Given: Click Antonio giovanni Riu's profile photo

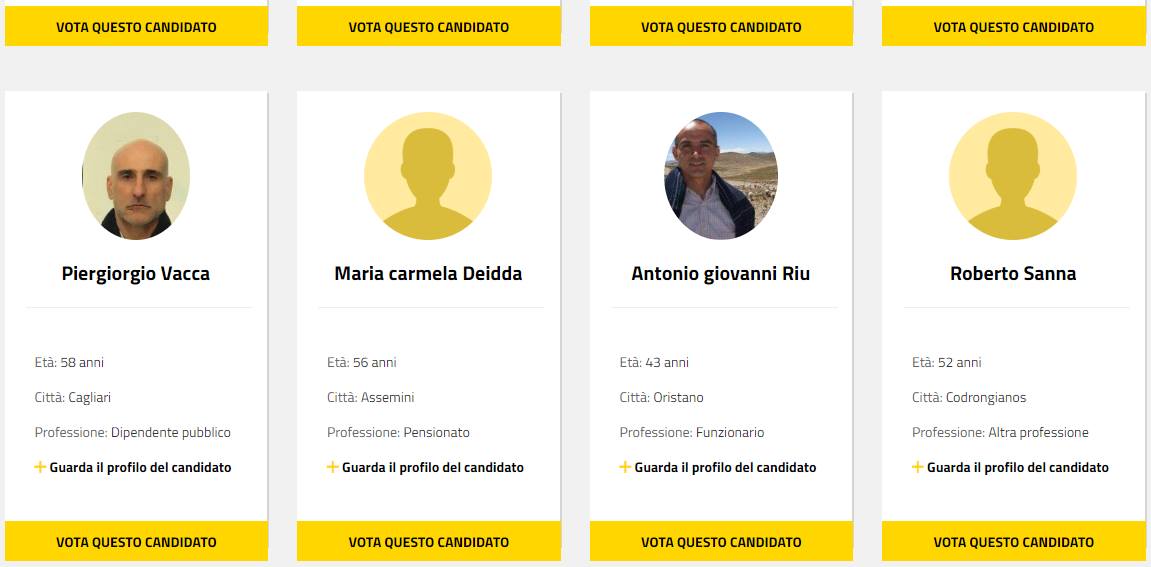Looking at the screenshot, I should pos(721,176).
